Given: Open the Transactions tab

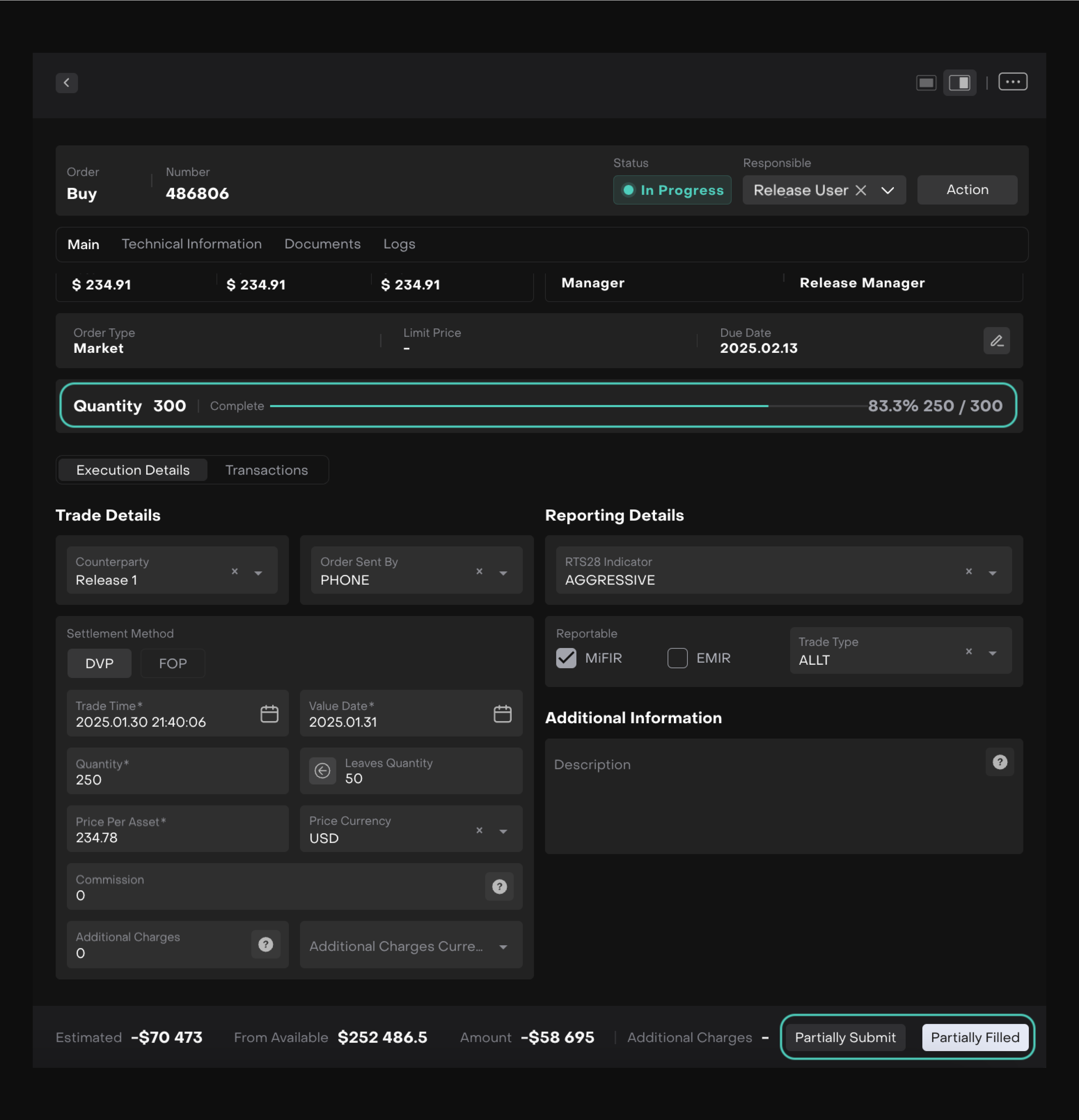Looking at the screenshot, I should [x=266, y=470].
